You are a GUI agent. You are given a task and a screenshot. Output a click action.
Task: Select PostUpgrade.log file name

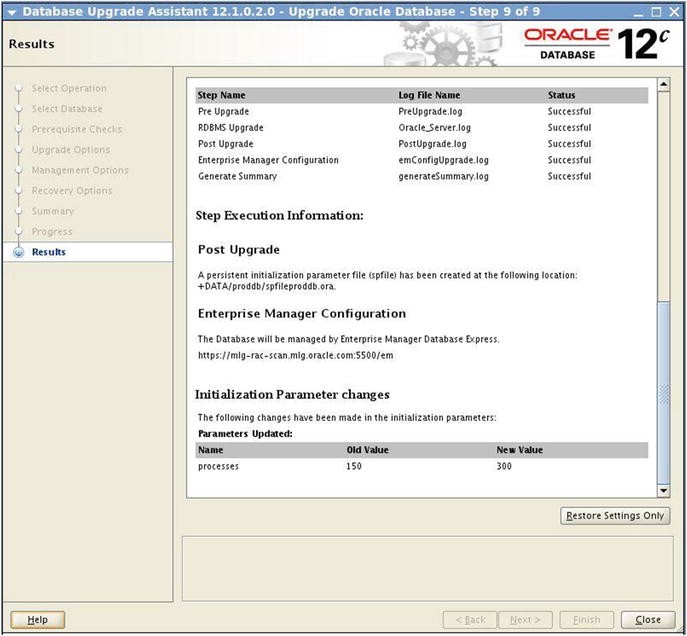pyautogui.click(x=432, y=144)
